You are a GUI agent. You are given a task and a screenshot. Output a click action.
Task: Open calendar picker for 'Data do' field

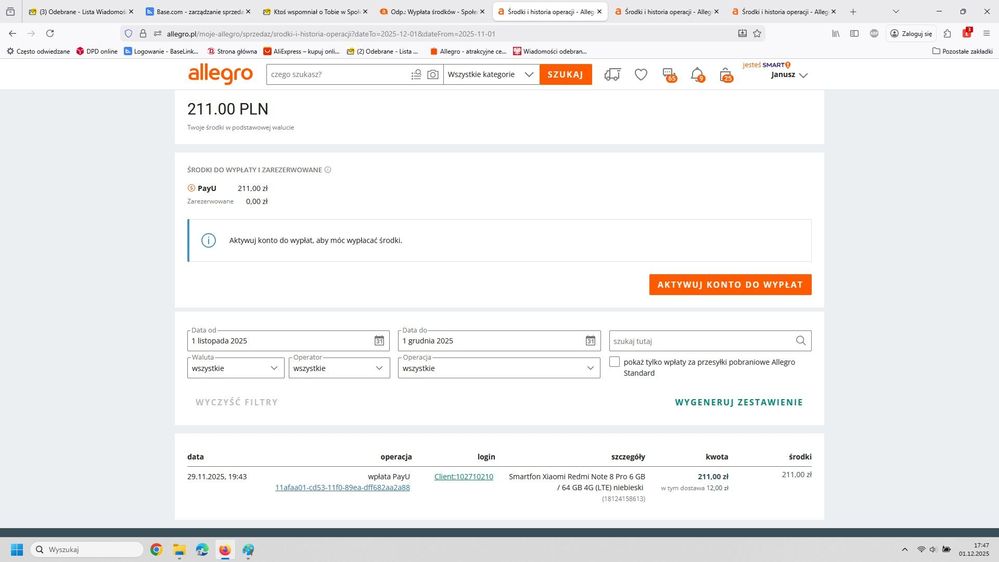(590, 341)
